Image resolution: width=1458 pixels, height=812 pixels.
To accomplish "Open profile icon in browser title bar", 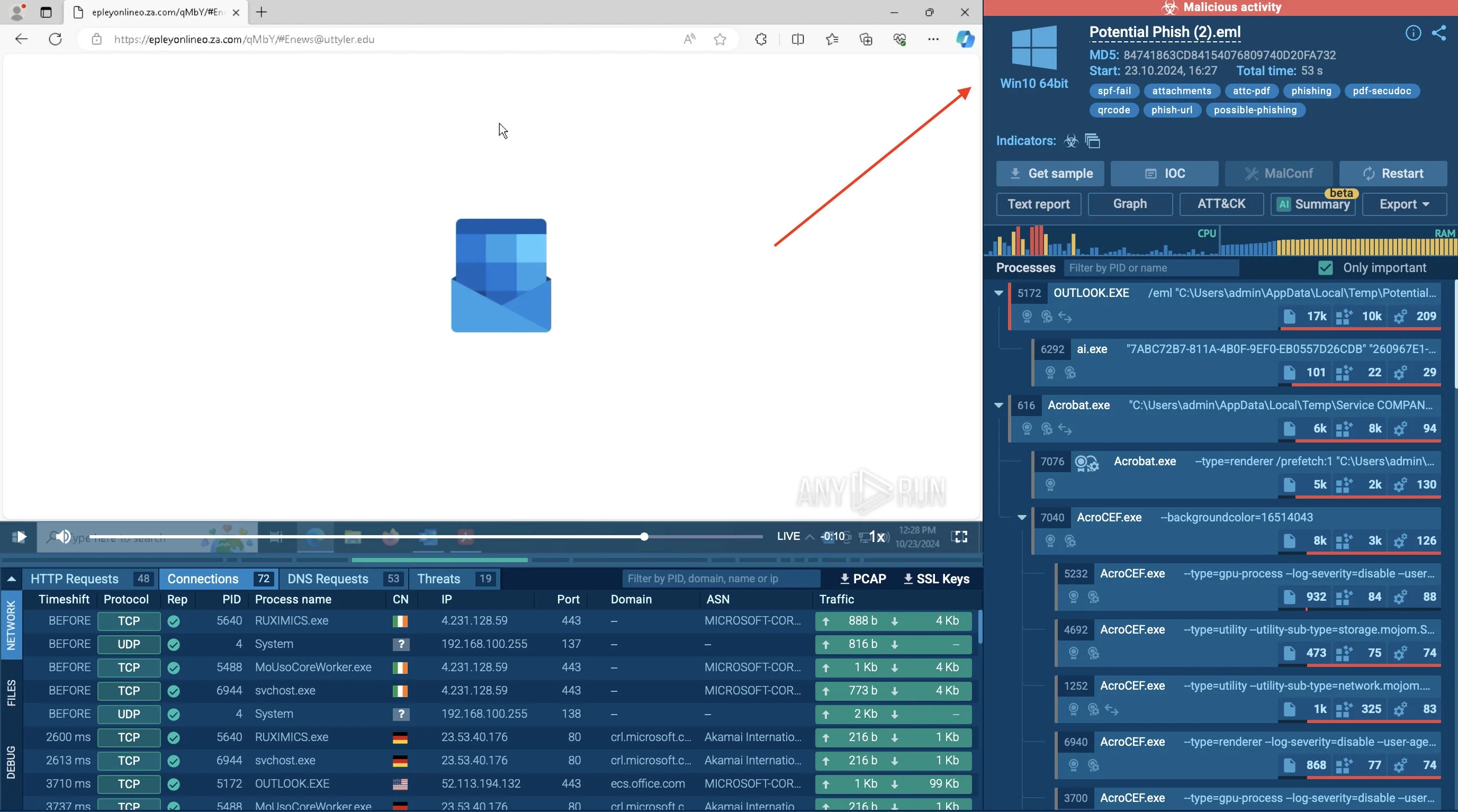I will tap(18, 12).
